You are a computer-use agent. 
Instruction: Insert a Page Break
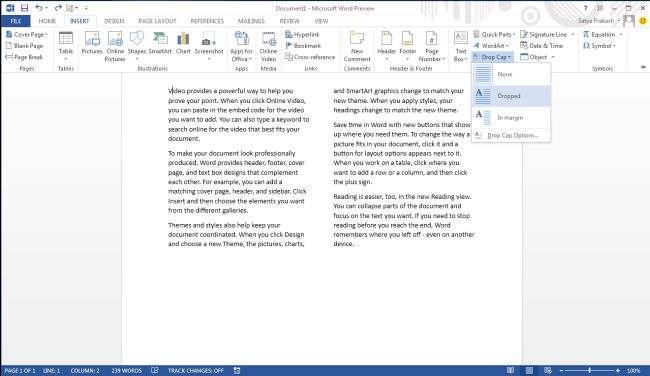click(x=24, y=57)
